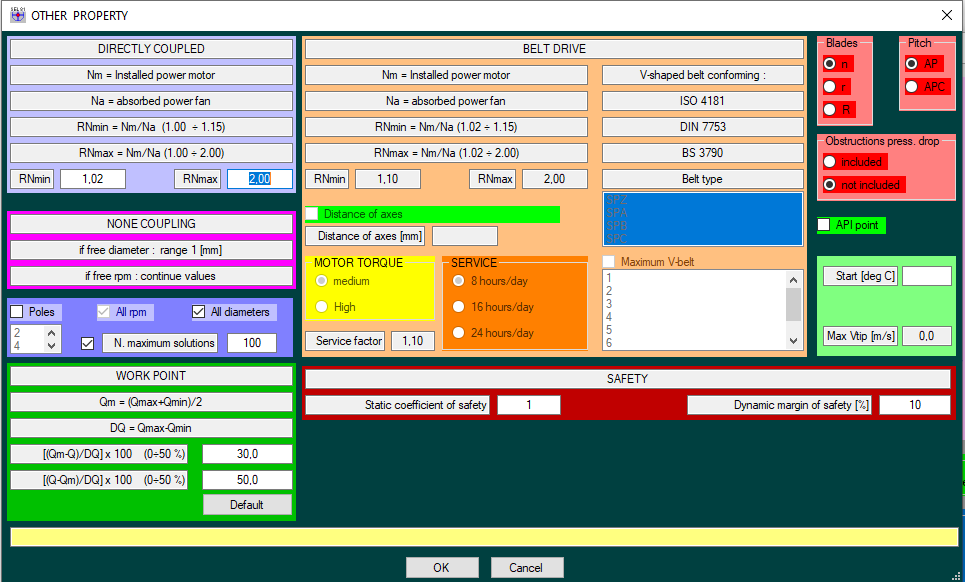
Task: Enable the Poles checkbox
Action: pos(17,312)
